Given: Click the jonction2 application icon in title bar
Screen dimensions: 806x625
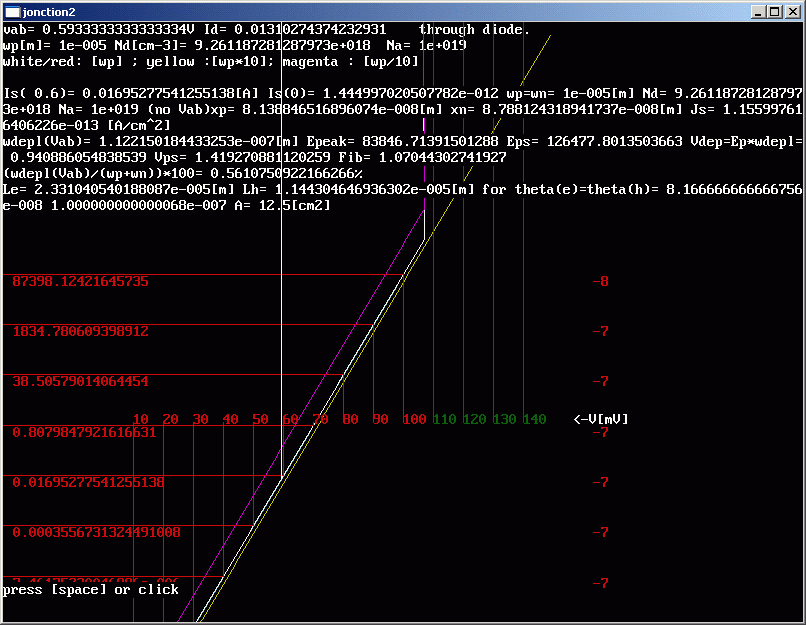Looking at the screenshot, I should coord(12,11).
